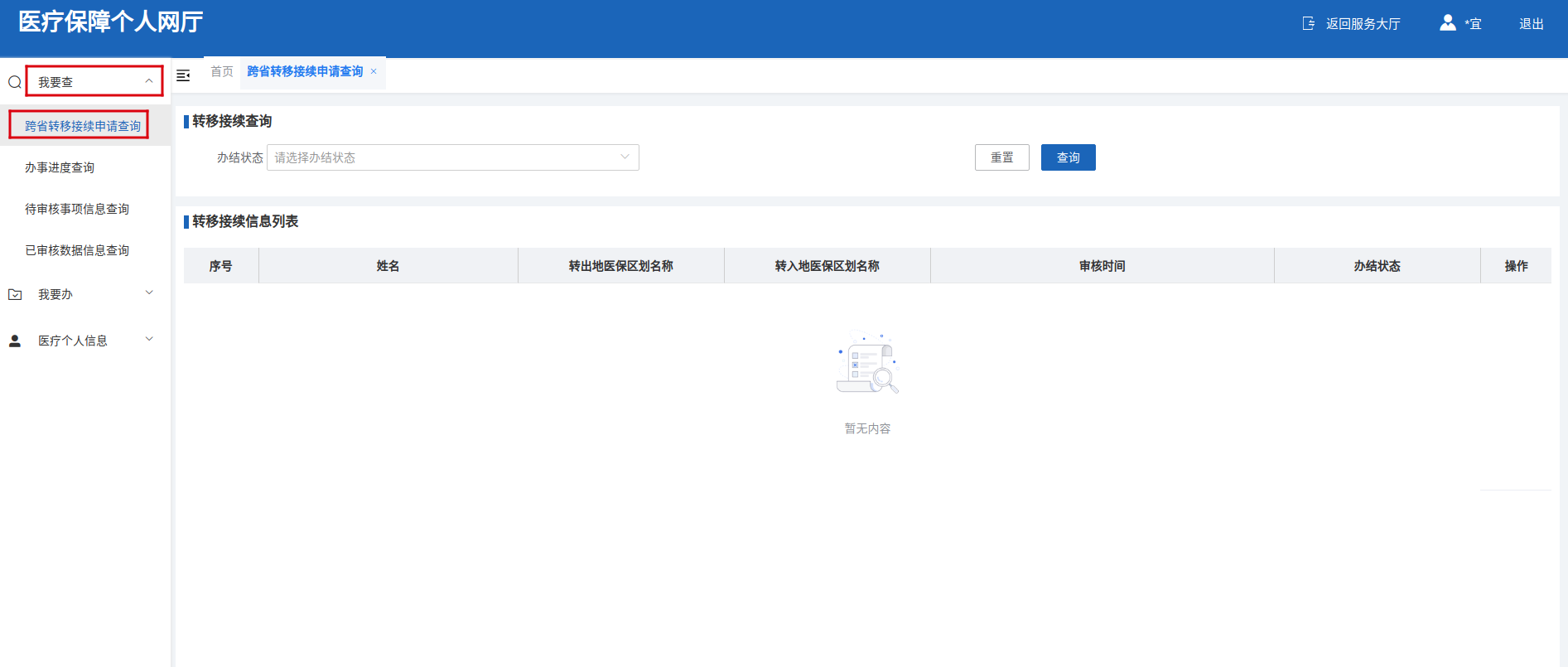Click the 返回服务大厅 exit icon
This screenshot has width=1568, height=667.
[1309, 23]
